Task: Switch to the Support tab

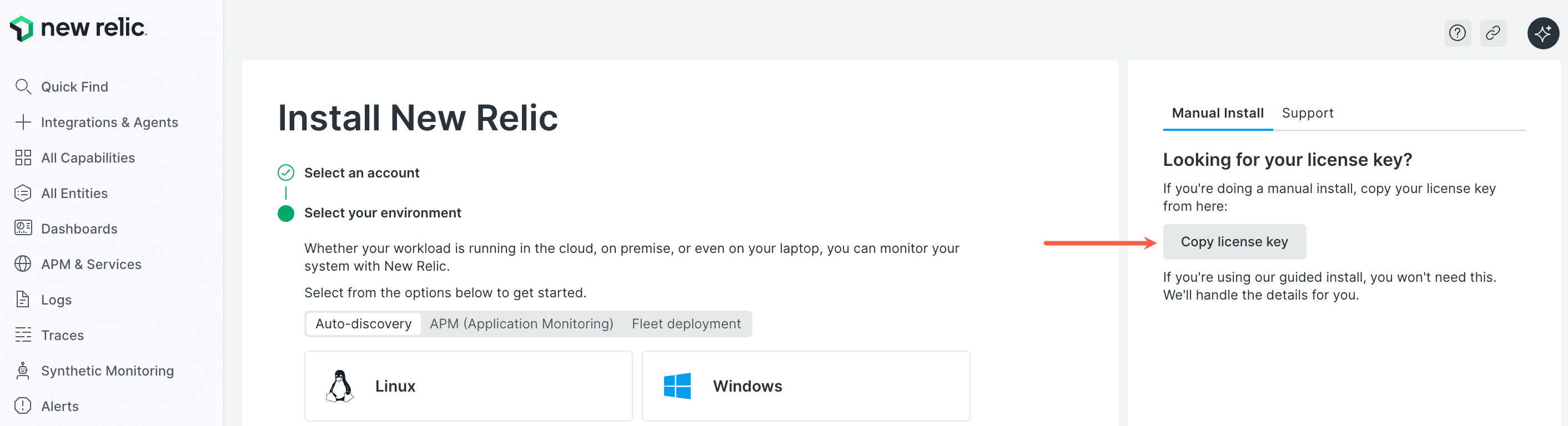Action: coord(1307,113)
